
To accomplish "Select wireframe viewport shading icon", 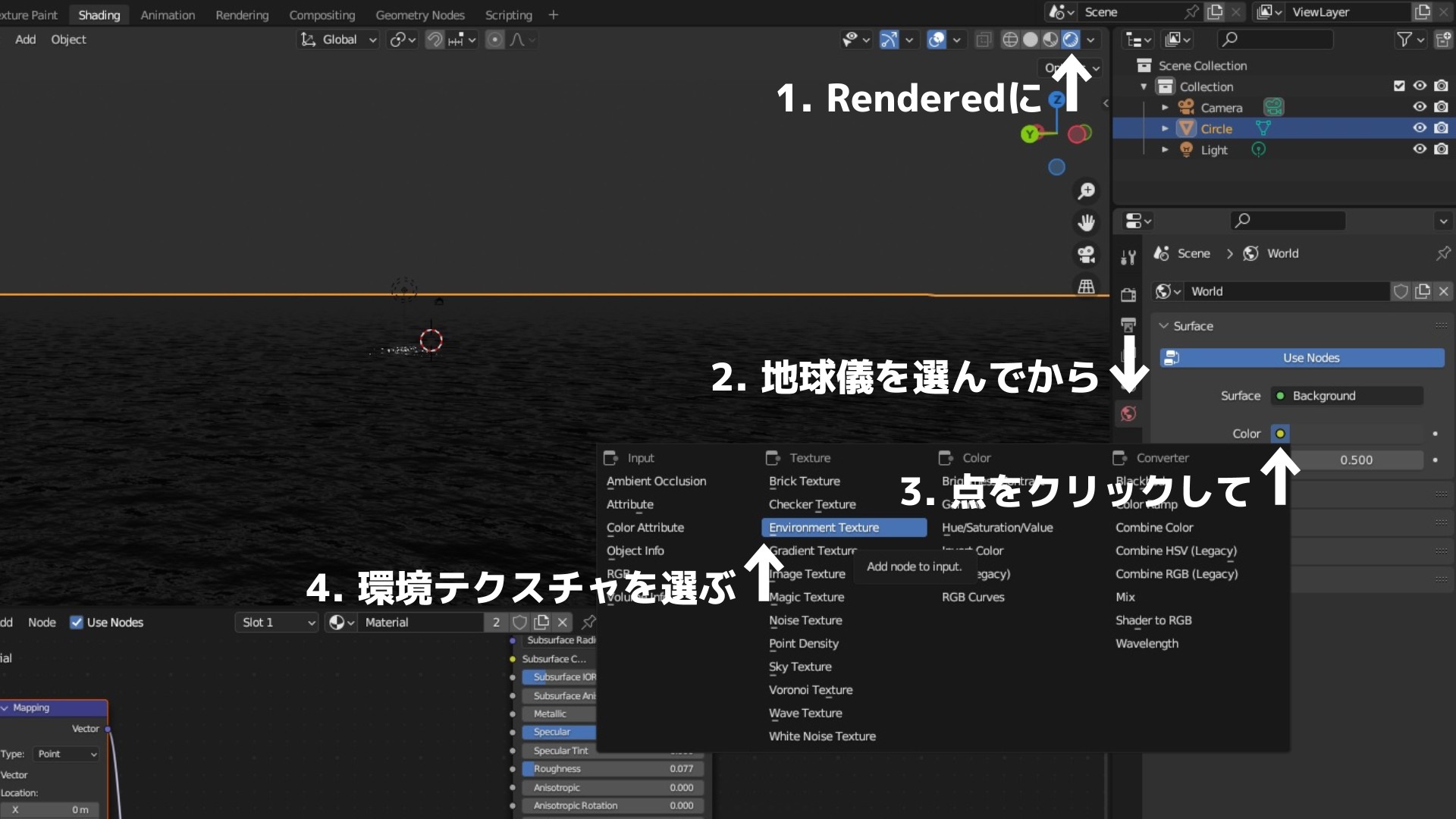I will click(1010, 39).
